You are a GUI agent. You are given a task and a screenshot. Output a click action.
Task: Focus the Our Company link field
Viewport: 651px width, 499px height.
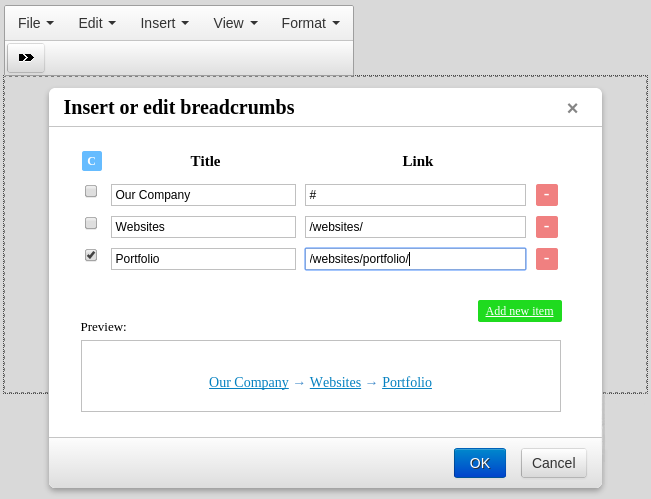pyautogui.click(x=415, y=195)
